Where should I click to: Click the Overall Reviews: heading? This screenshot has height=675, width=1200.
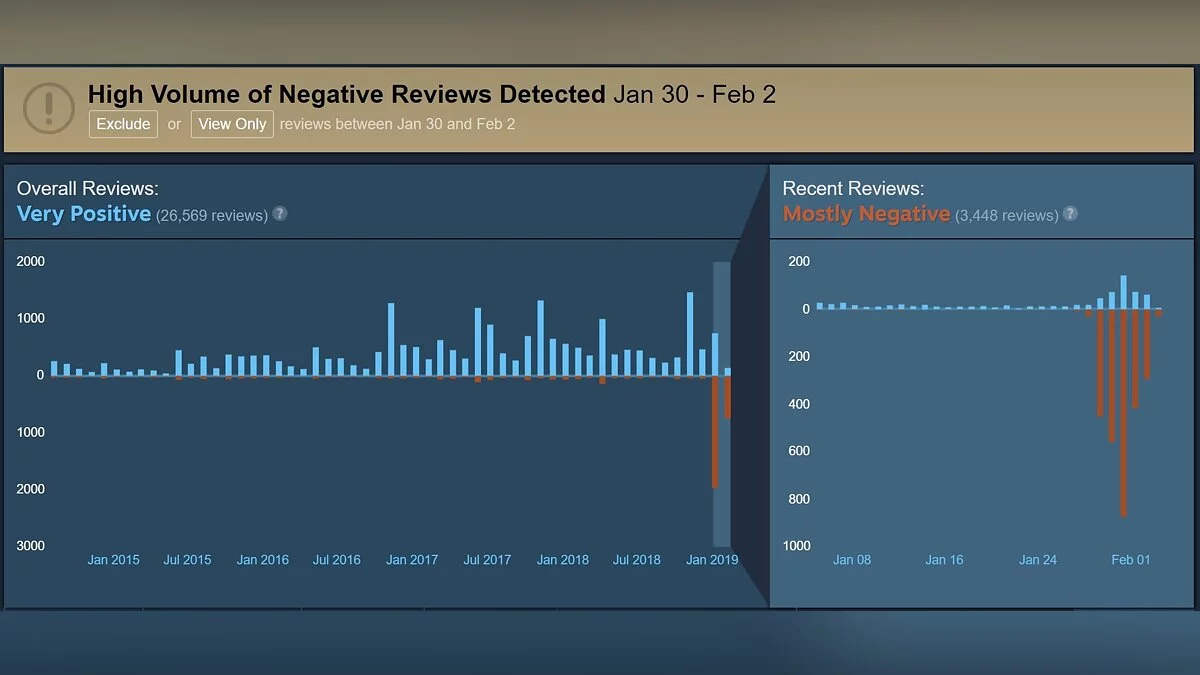(x=88, y=188)
